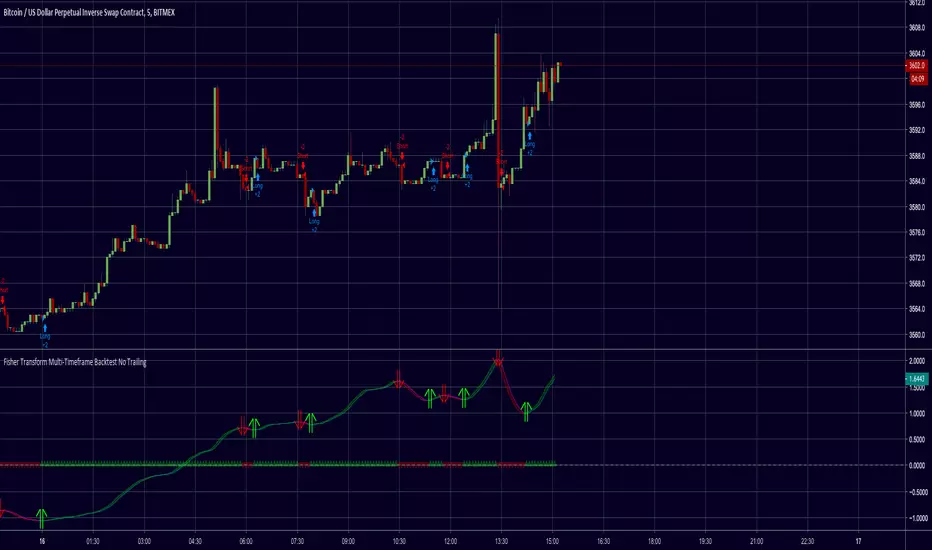
Task: Click the 12:00 time axis label
Action: 451,541
